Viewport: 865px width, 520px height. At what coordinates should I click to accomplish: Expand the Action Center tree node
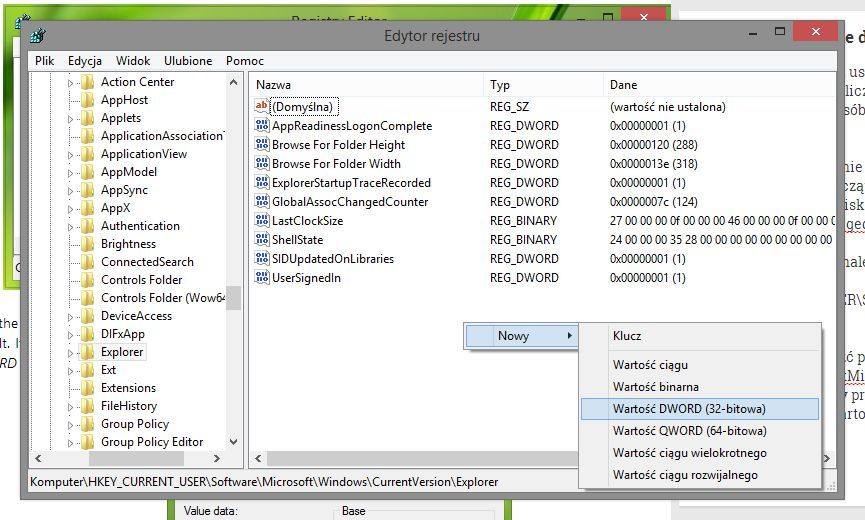pos(70,83)
